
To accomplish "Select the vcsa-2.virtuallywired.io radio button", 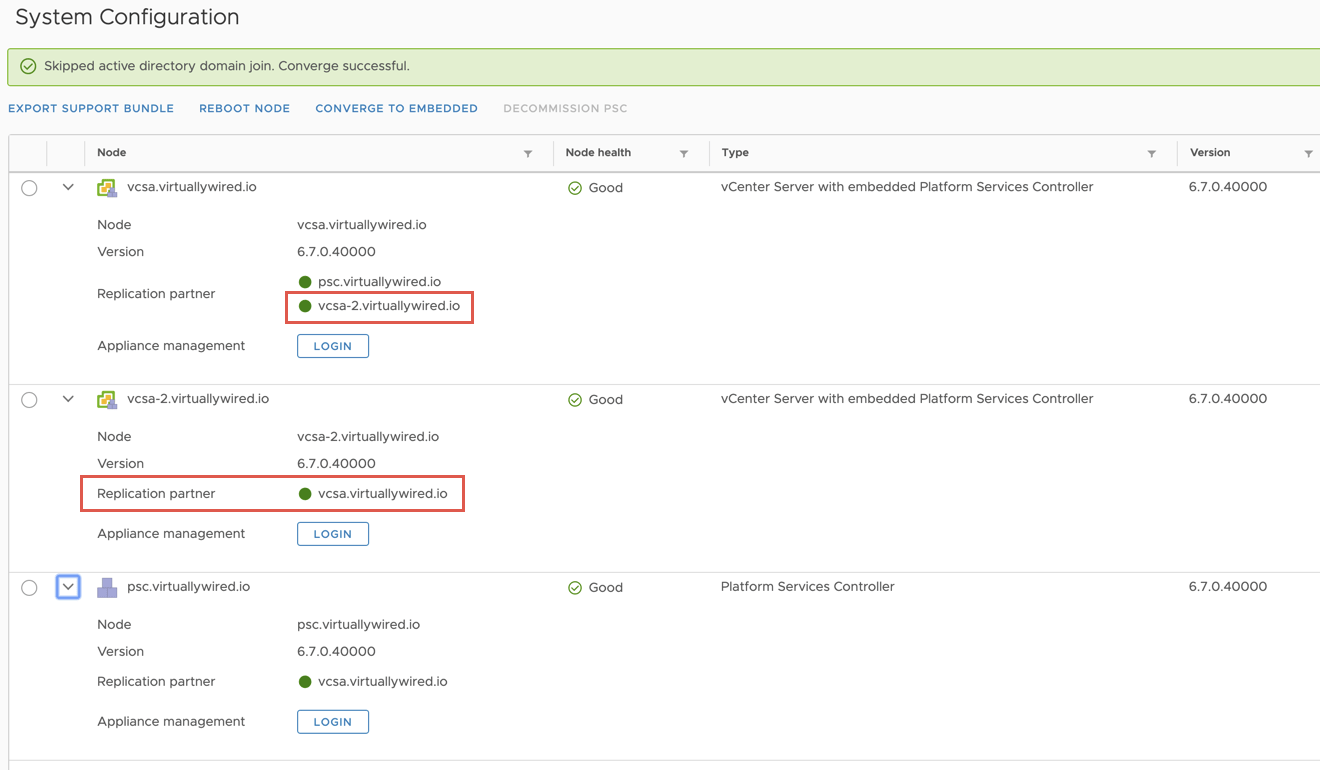I will coord(29,400).
